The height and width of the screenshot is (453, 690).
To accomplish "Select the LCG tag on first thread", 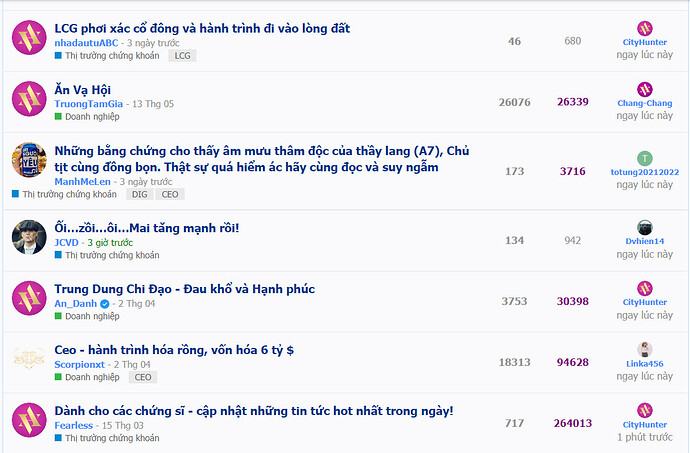I will (x=182, y=55).
